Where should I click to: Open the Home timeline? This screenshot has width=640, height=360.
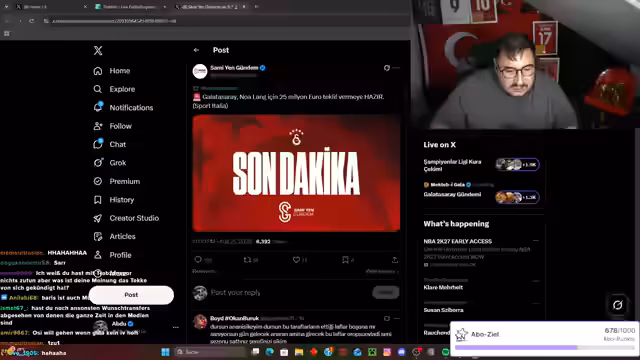pos(111,71)
